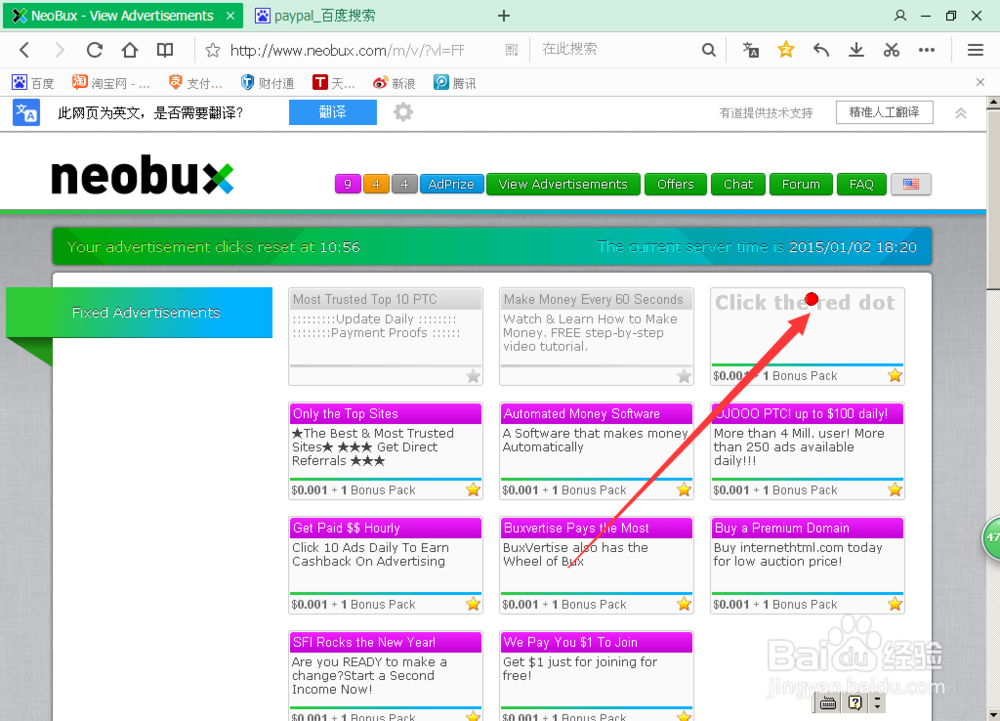The height and width of the screenshot is (721, 1000).
Task: Select the screenshot scissors tool icon
Action: click(891, 49)
